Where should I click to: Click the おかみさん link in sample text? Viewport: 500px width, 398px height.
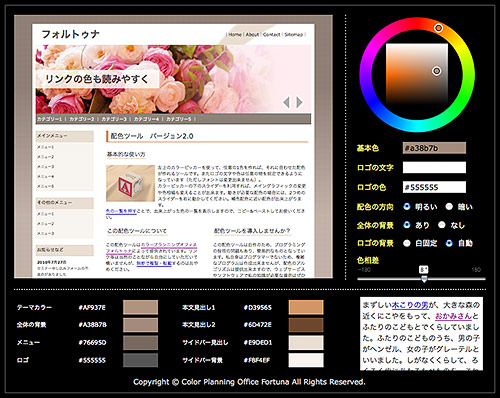coord(454,316)
